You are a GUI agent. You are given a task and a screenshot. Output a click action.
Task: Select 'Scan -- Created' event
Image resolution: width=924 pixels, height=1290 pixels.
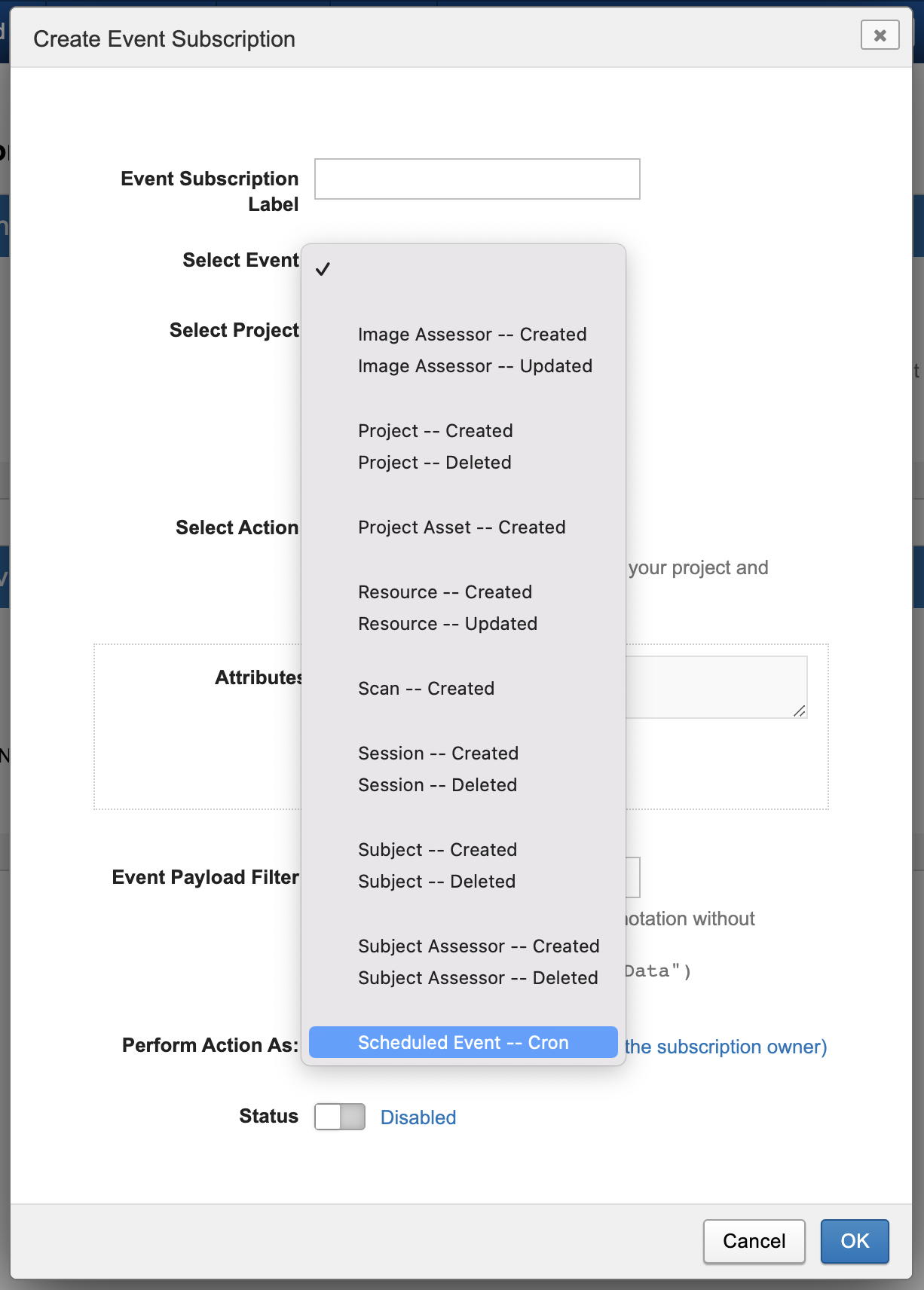426,689
